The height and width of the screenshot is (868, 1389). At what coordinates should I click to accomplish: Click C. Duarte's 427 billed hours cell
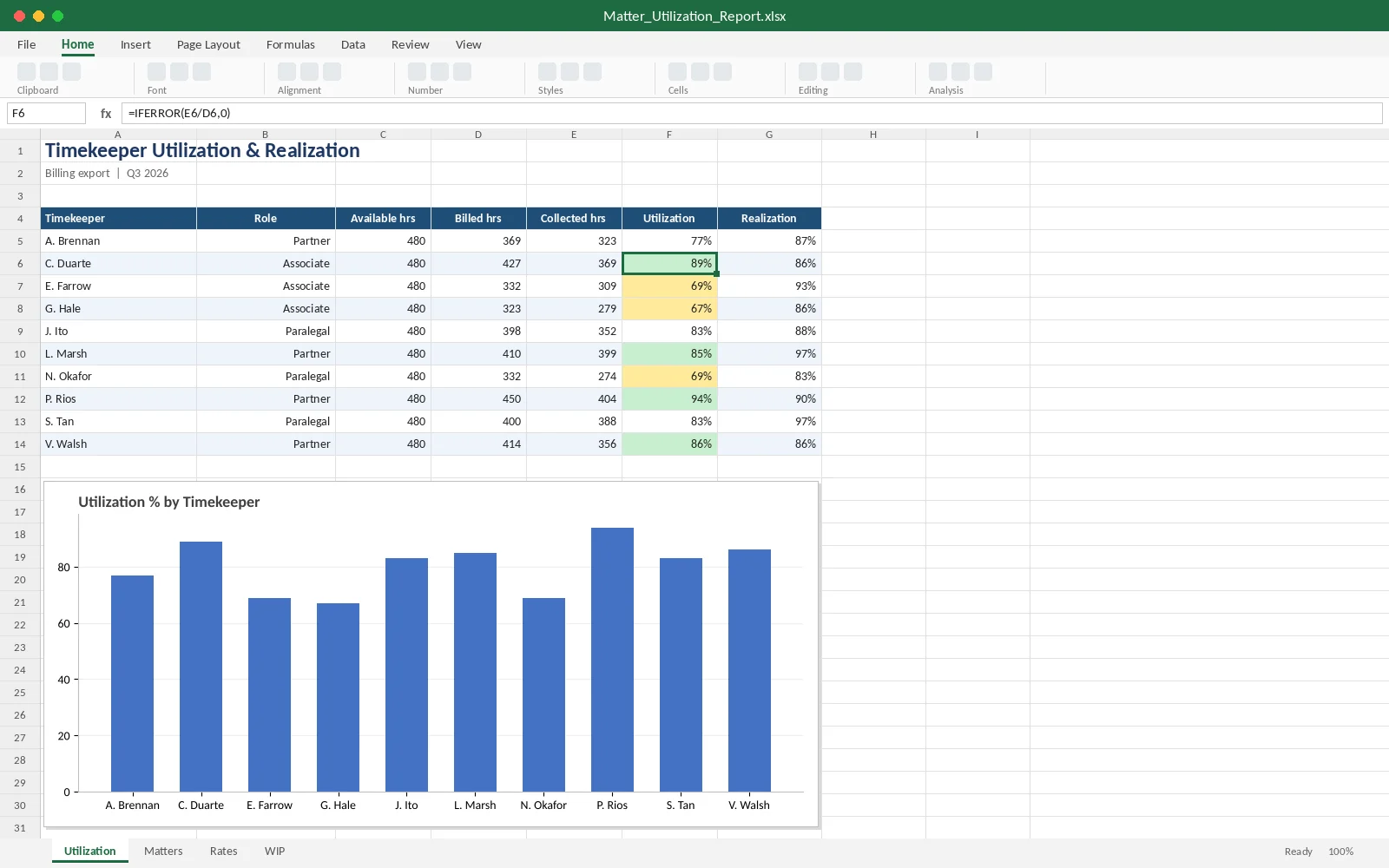click(478, 264)
